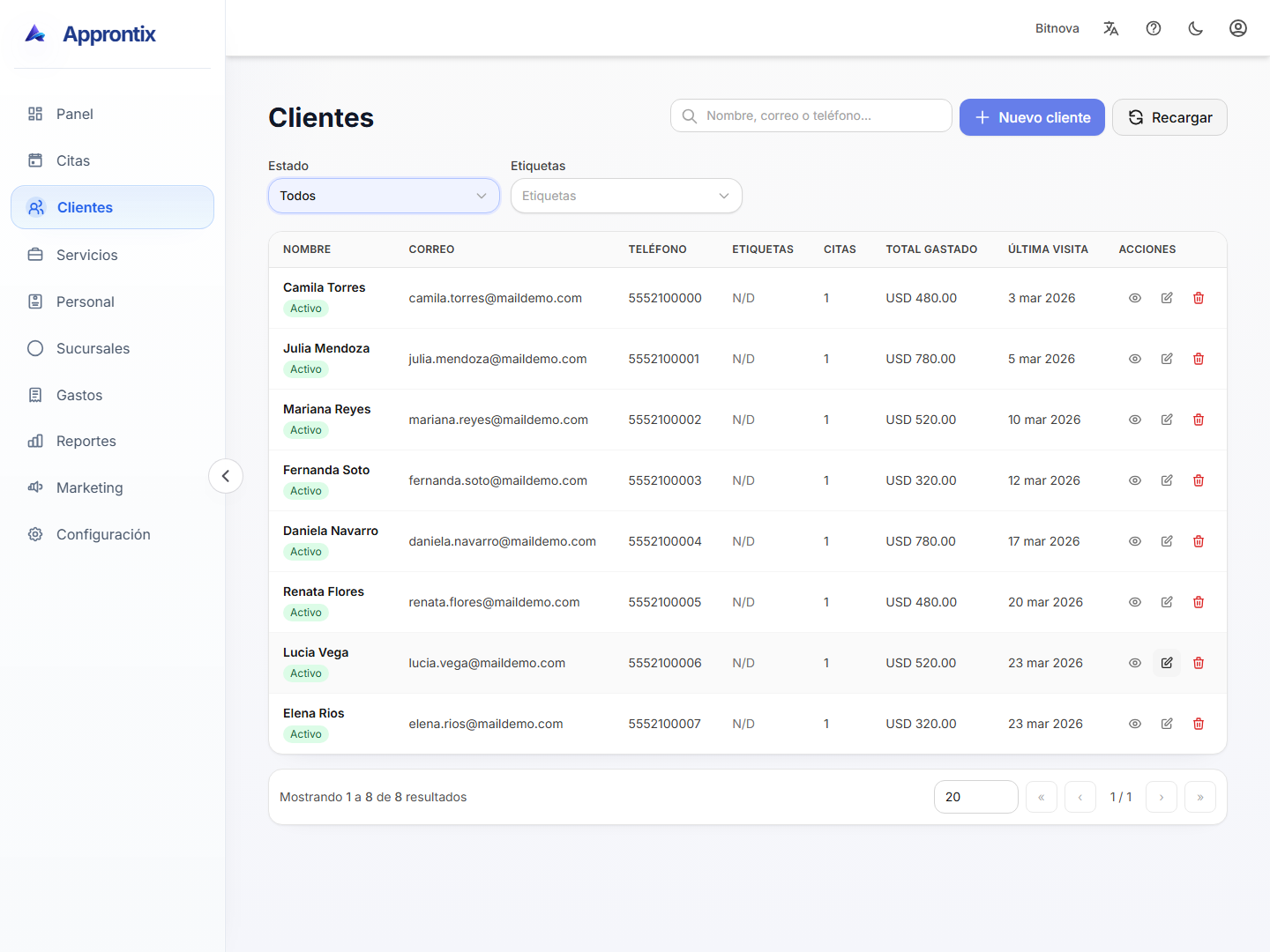1270x952 pixels.
Task: View Daniela Navarro details eye icon
Action: click(x=1135, y=541)
